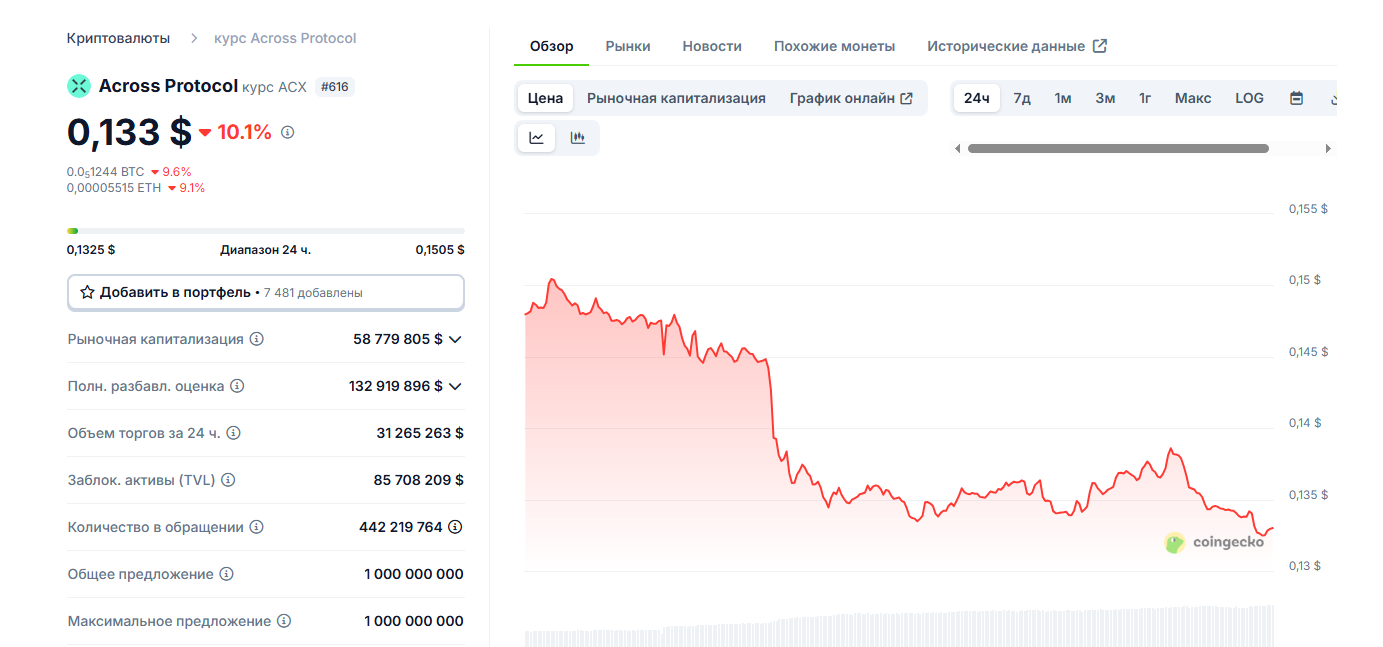Expand the Рыночная капитализация row chevron
The image size is (1383, 647).
coord(455,339)
